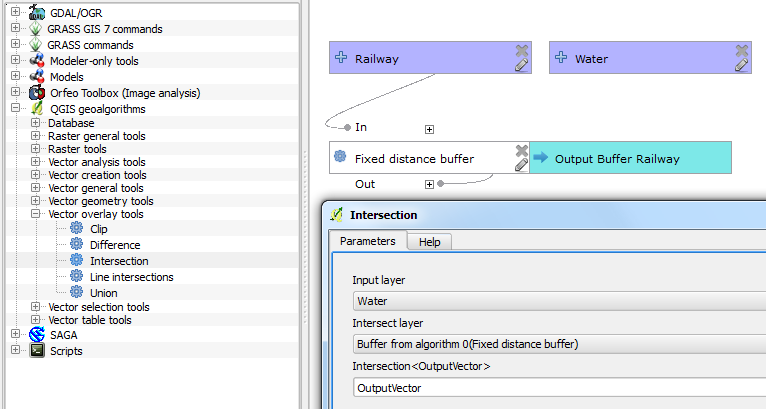Click the Orfeo Toolbox (Image analysis) label

point(125,93)
